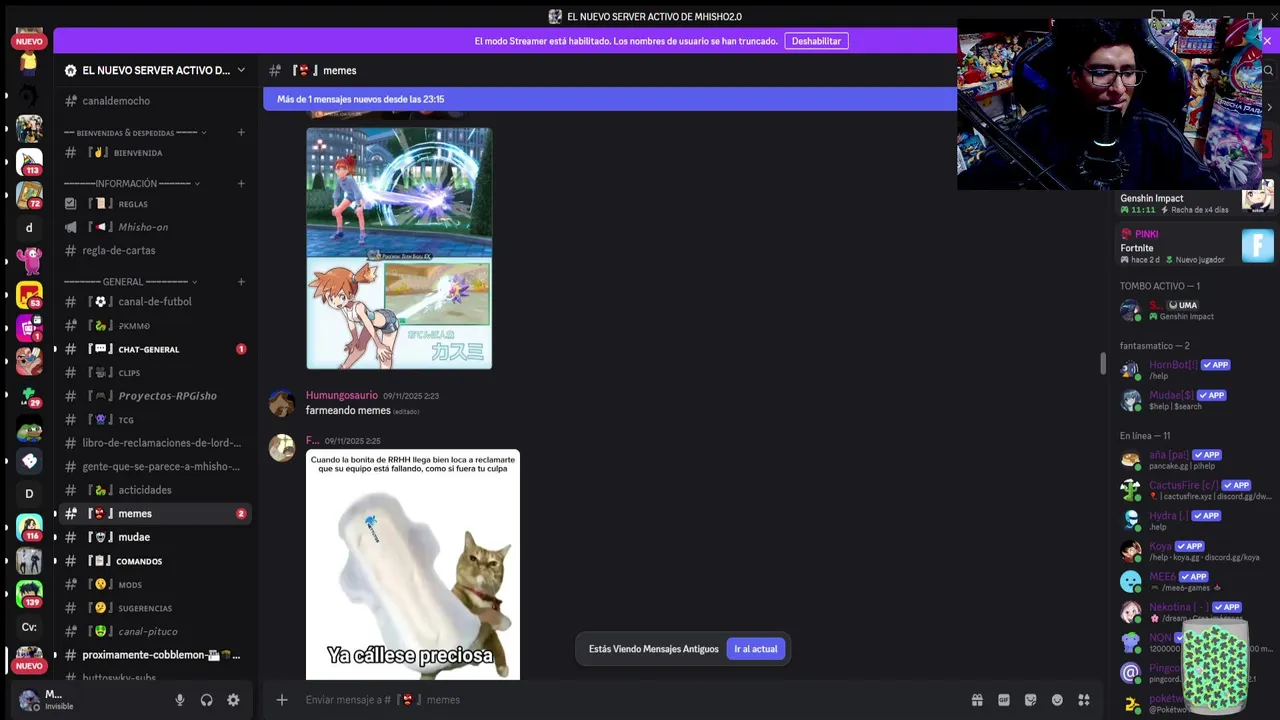Select server icon with 53 badge
The width and height of the screenshot is (1280, 720).
(x=29, y=294)
